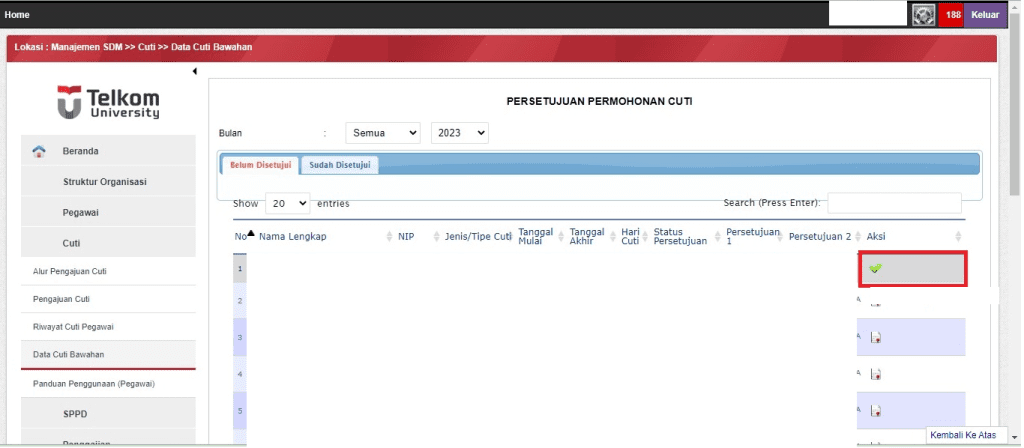Viewport: 1024px width, 448px height.
Task: Open the SPPD sidebar menu
Action: pyautogui.click(x=108, y=414)
